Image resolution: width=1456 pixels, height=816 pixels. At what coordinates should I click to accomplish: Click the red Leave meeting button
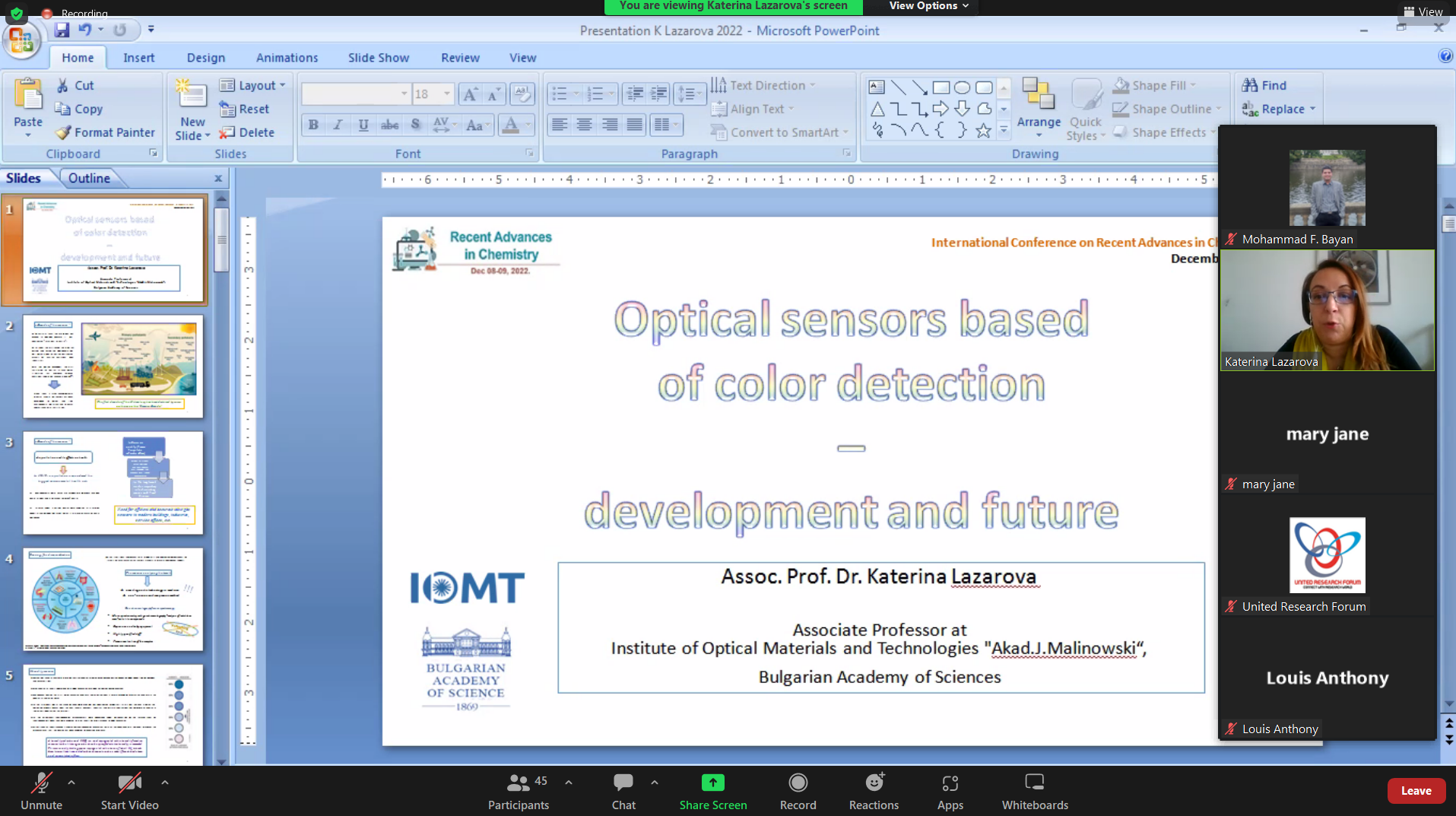pos(1415,790)
